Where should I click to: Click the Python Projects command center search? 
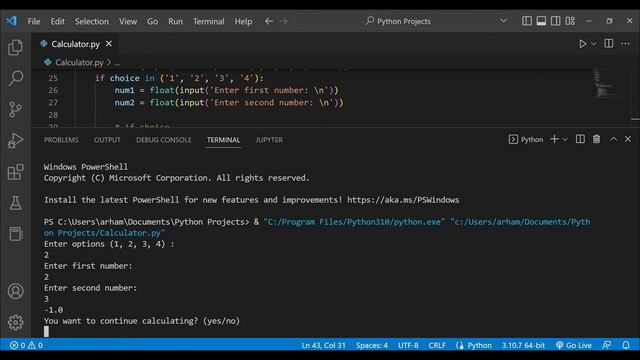coord(398,21)
